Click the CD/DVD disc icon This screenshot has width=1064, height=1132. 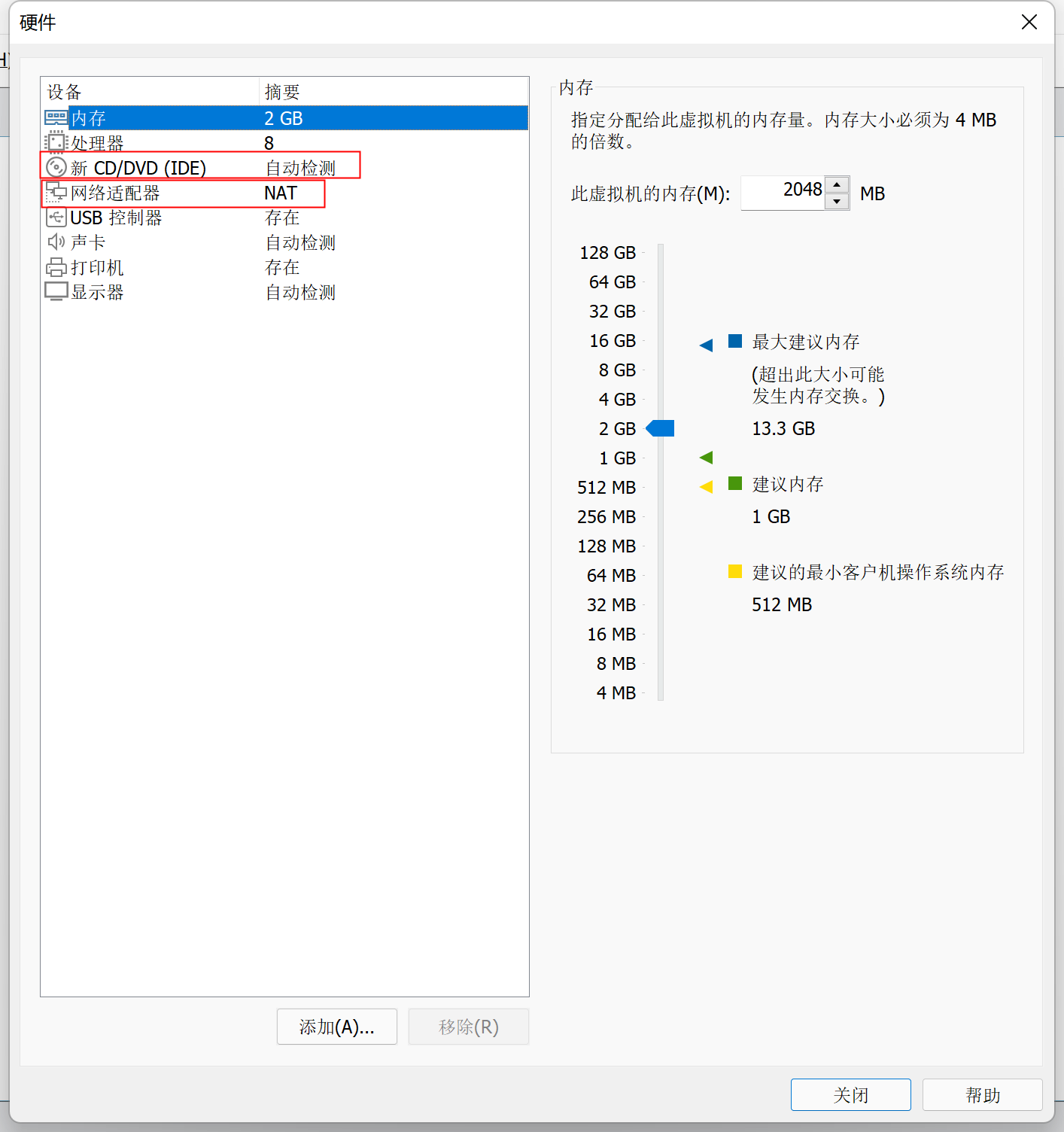[56, 167]
